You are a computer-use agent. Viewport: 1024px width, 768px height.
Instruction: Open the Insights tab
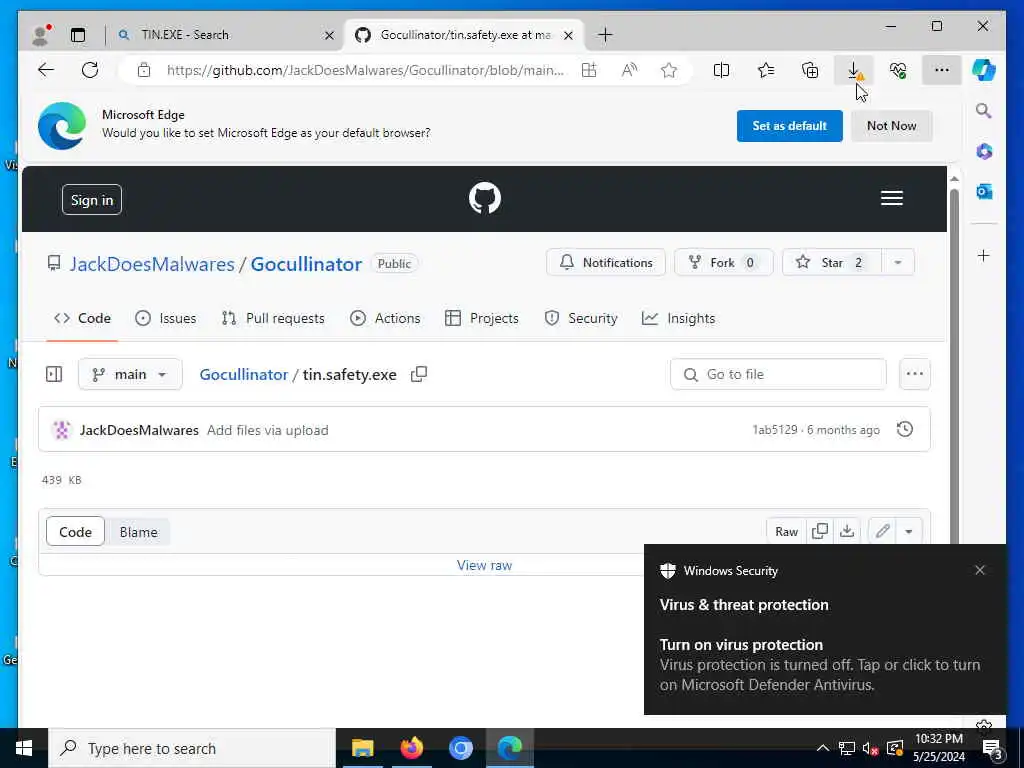(x=679, y=318)
